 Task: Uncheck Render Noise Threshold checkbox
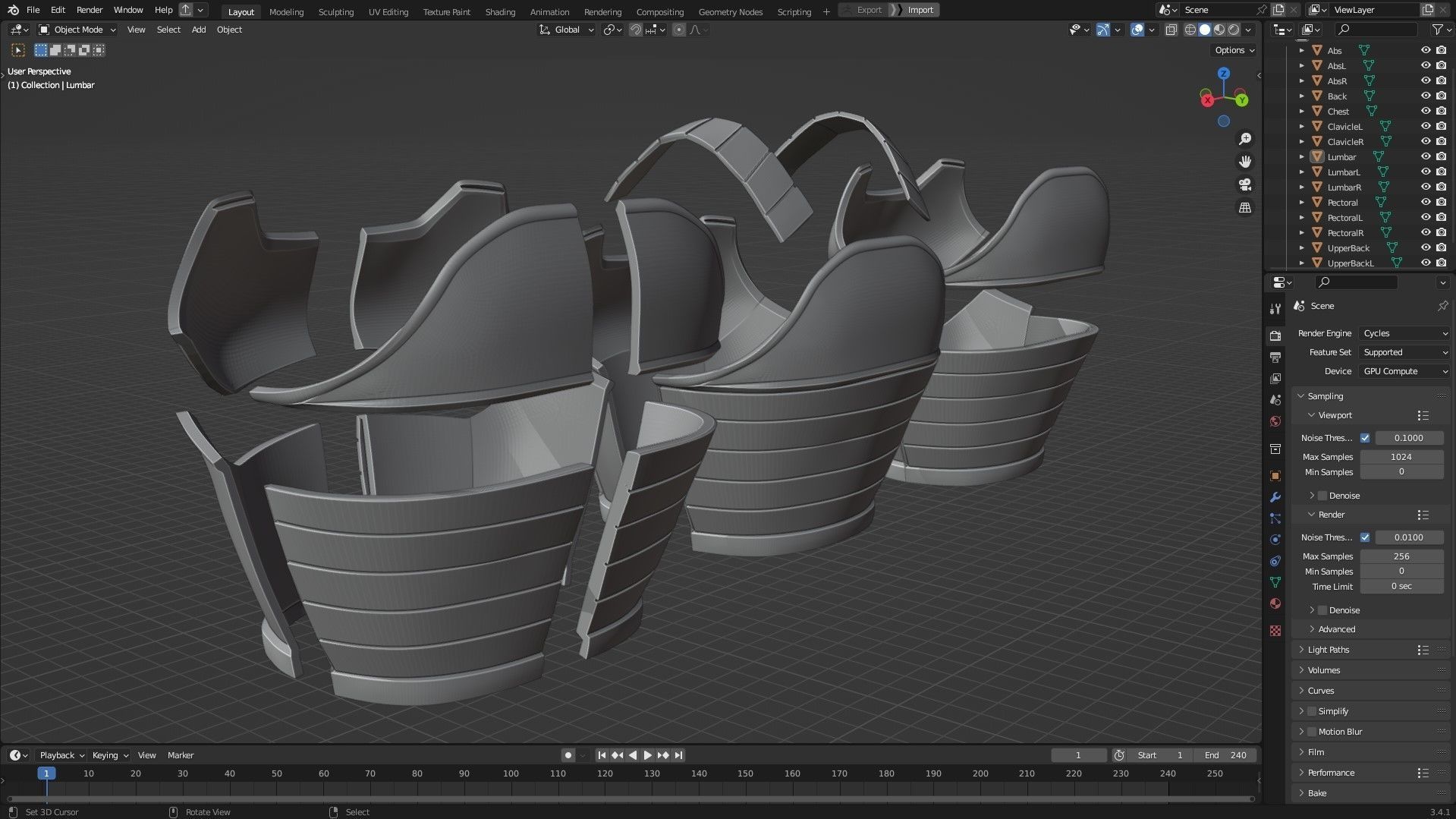tap(1365, 537)
